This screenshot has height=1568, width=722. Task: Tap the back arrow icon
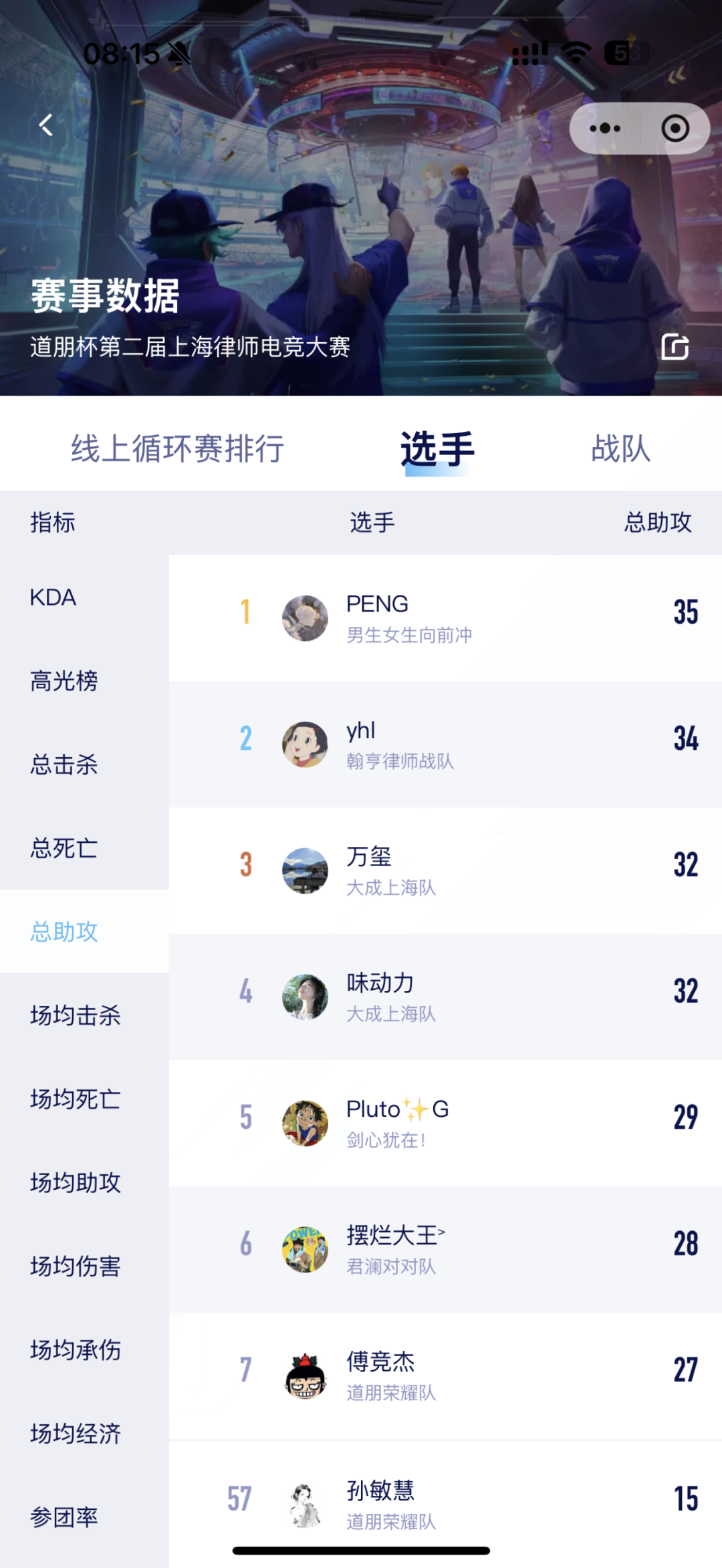[x=46, y=125]
